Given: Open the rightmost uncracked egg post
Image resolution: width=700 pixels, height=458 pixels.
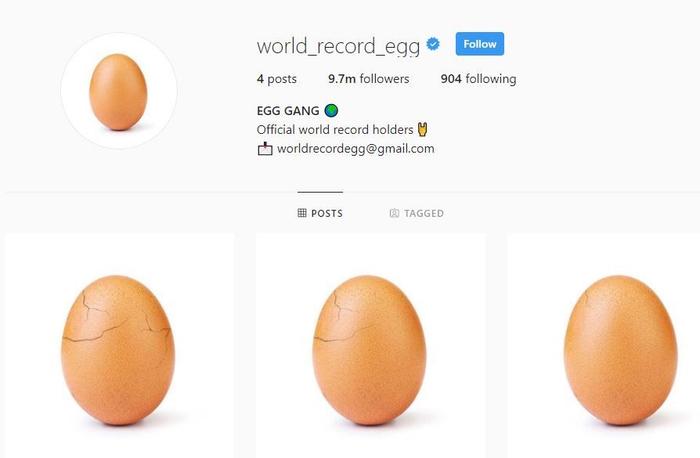Looking at the screenshot, I should pyautogui.click(x=604, y=346).
